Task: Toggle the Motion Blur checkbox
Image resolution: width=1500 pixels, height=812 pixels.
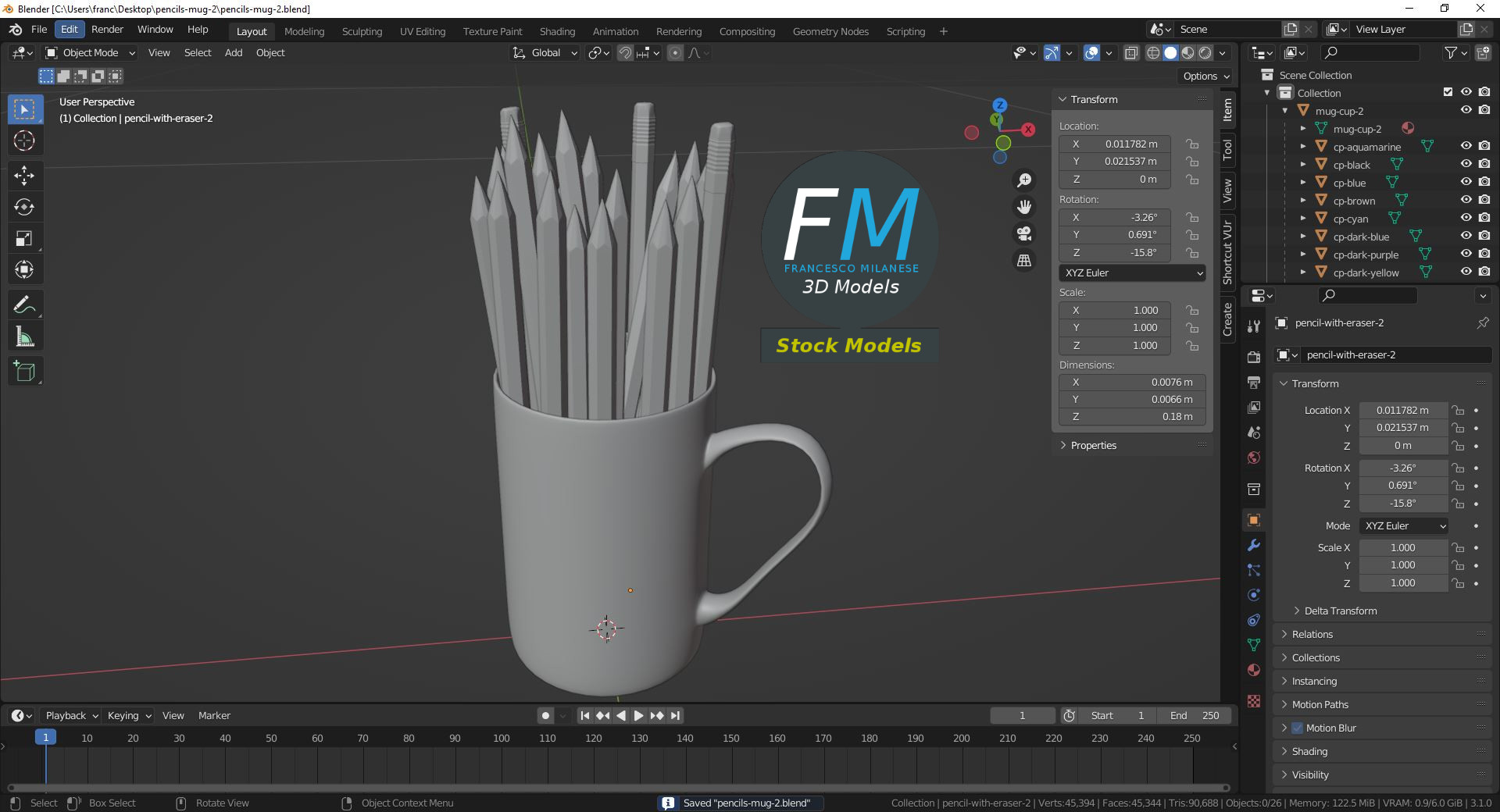Action: (x=1298, y=728)
